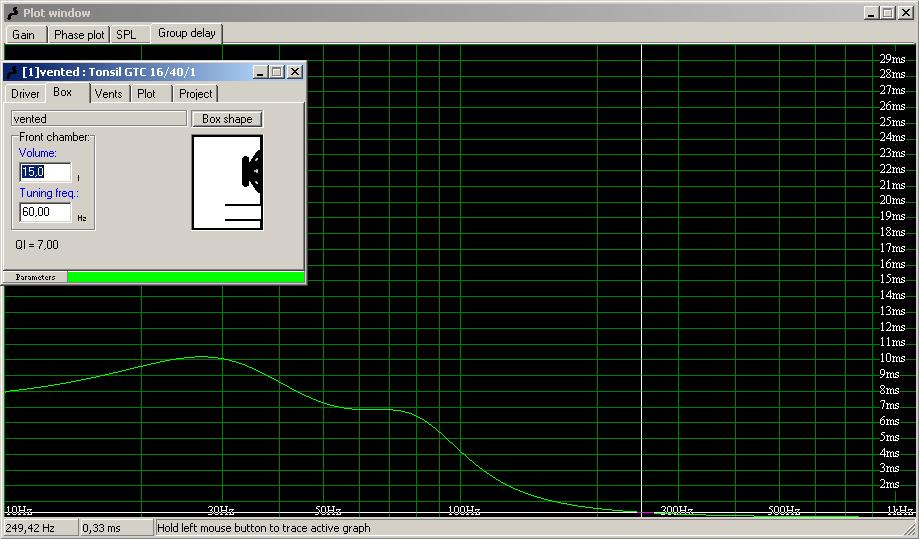The image size is (919, 539).
Task: Minimize the Plot window
Action: point(871,13)
